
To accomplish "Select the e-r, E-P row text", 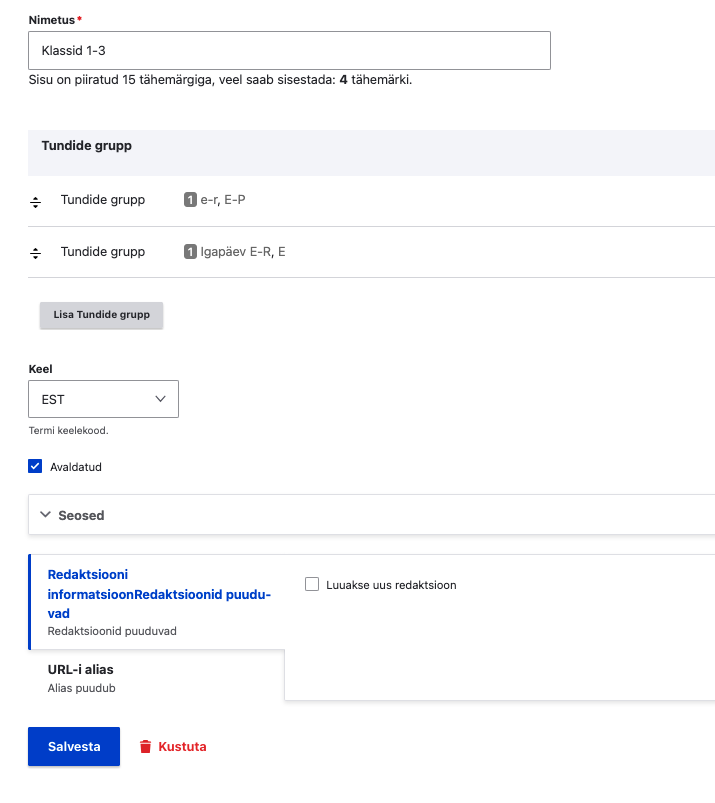I will 223,200.
